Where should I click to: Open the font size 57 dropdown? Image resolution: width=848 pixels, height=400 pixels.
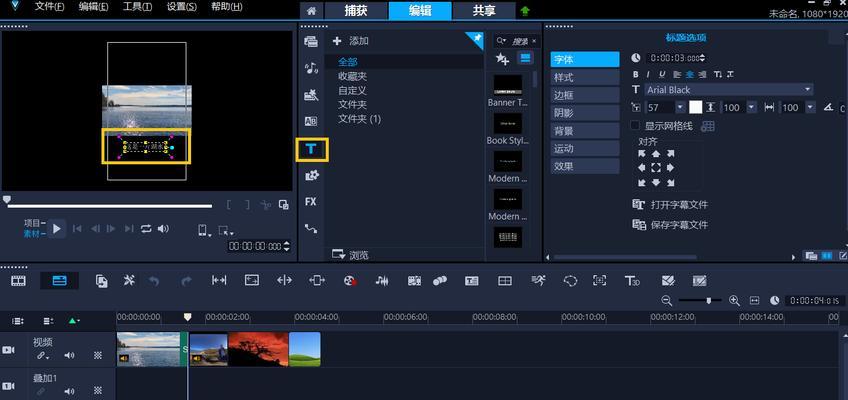click(x=680, y=108)
